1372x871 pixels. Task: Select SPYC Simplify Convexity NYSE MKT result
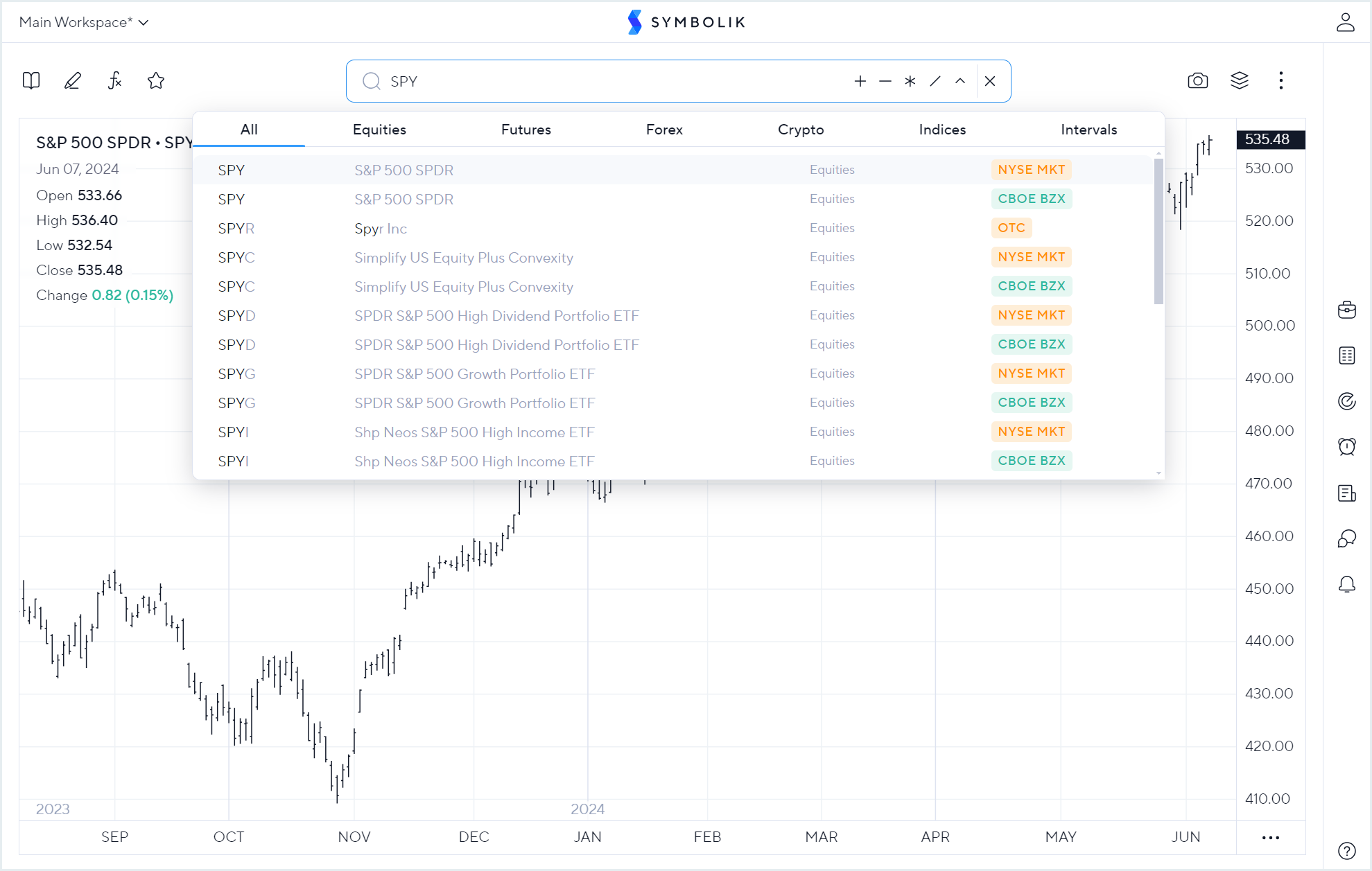coord(673,257)
